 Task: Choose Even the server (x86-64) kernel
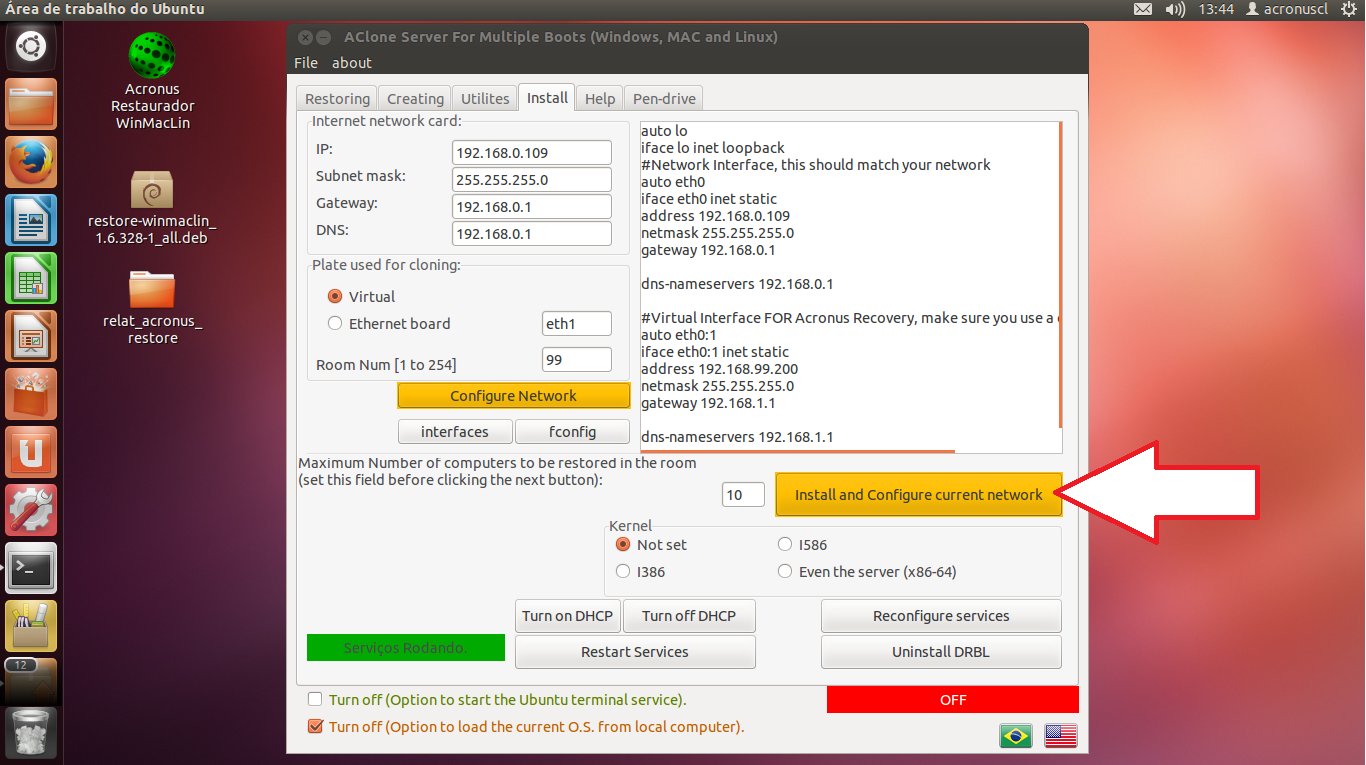tap(785, 572)
